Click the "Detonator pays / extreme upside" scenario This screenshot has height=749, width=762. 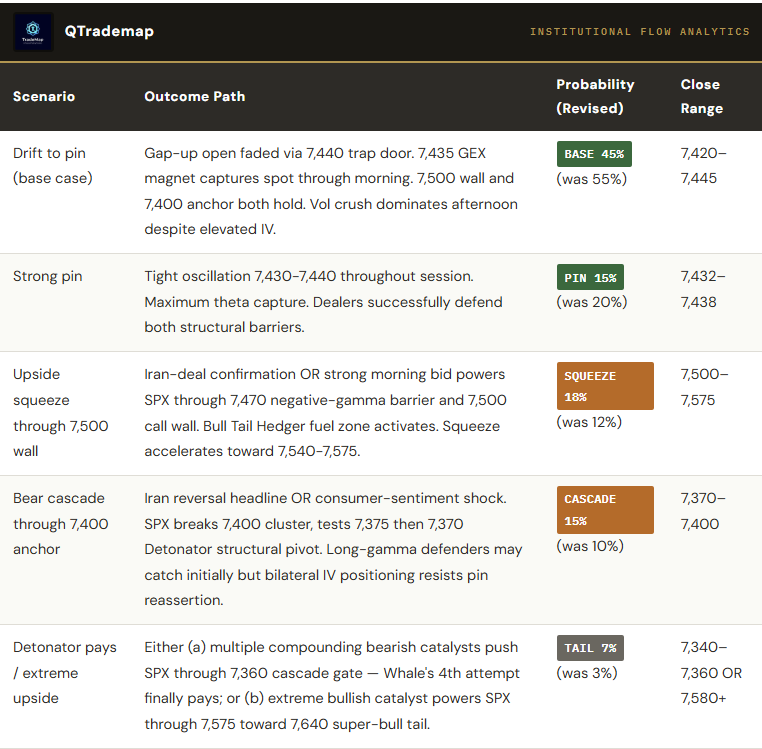[x=65, y=673]
